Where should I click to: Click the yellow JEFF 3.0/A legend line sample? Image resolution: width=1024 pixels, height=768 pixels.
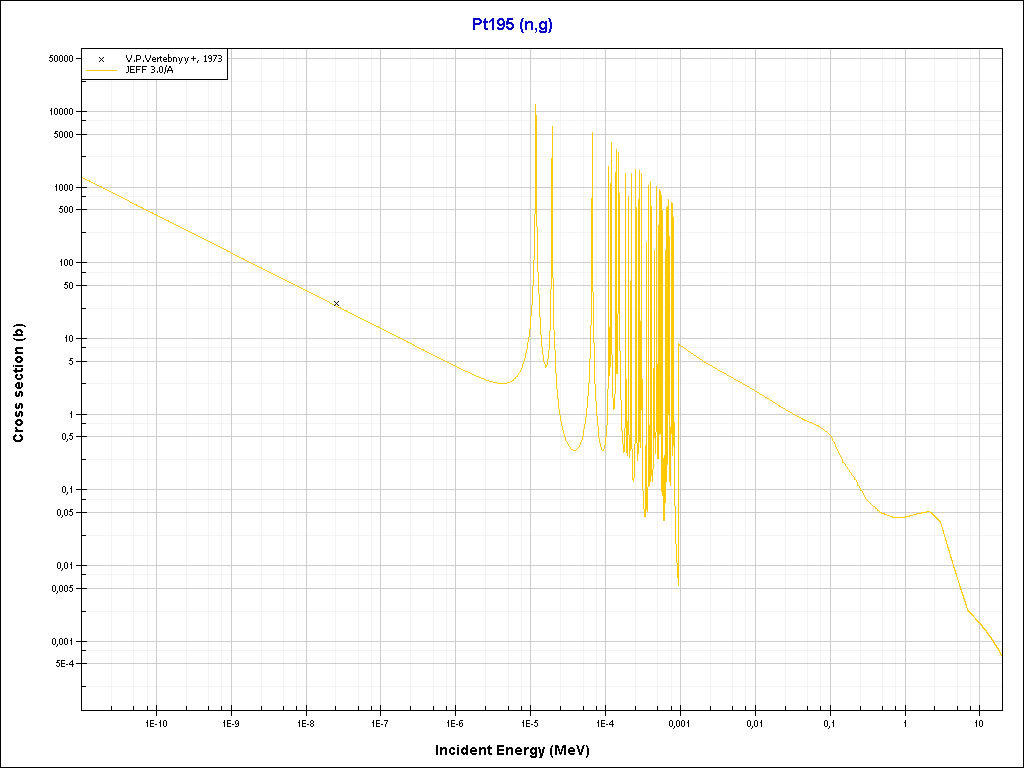(101, 70)
